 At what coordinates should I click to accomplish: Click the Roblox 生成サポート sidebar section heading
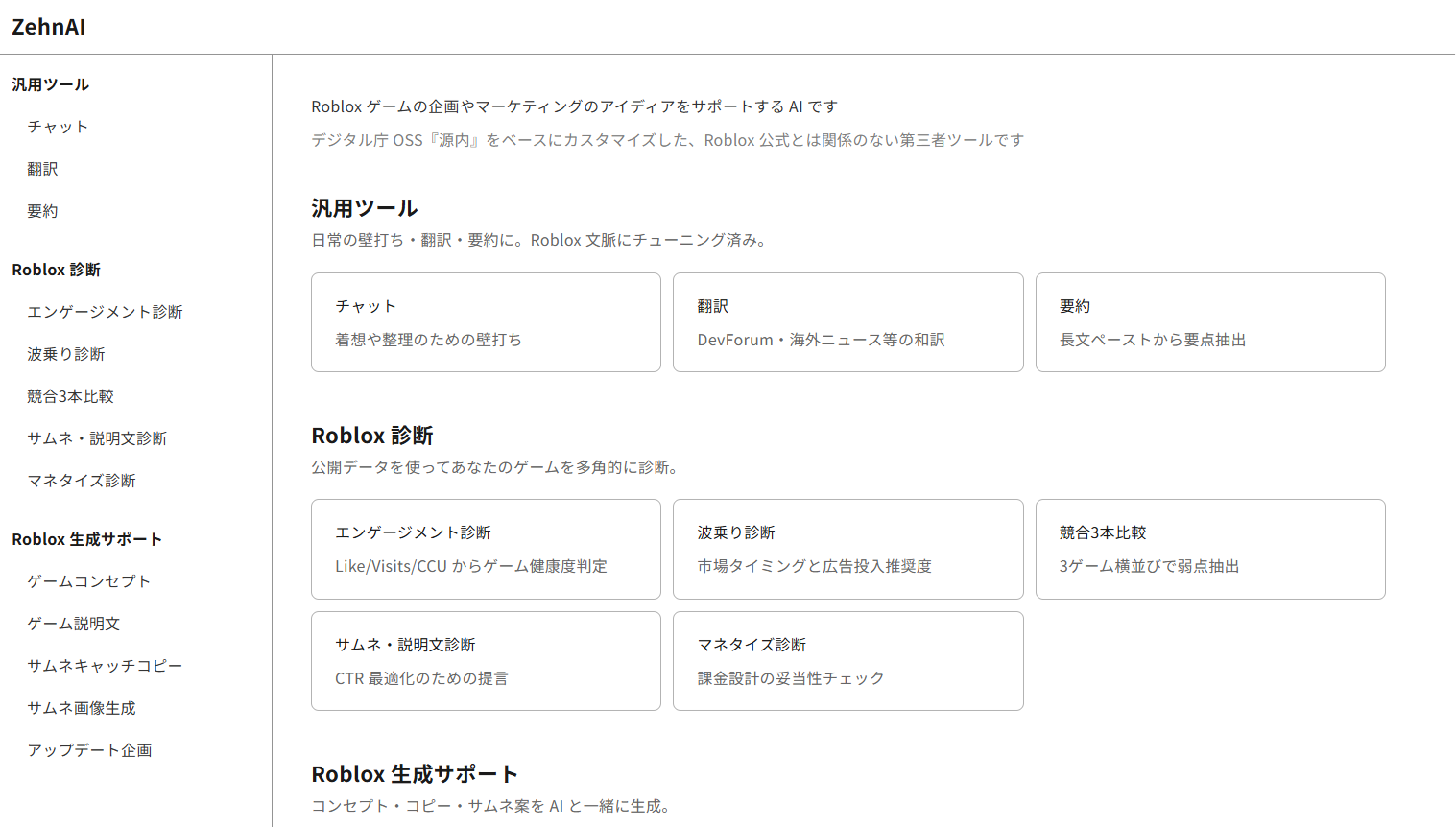86,539
